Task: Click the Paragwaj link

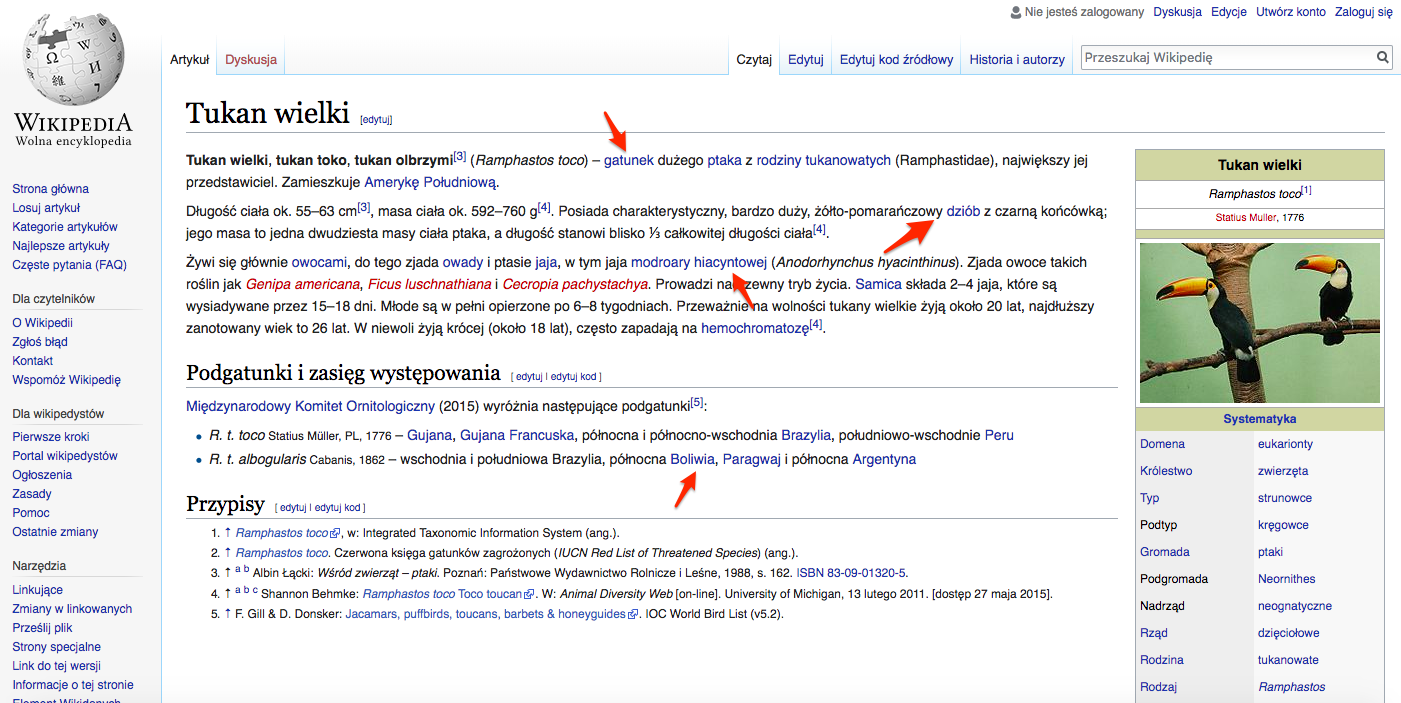Action: 752,460
